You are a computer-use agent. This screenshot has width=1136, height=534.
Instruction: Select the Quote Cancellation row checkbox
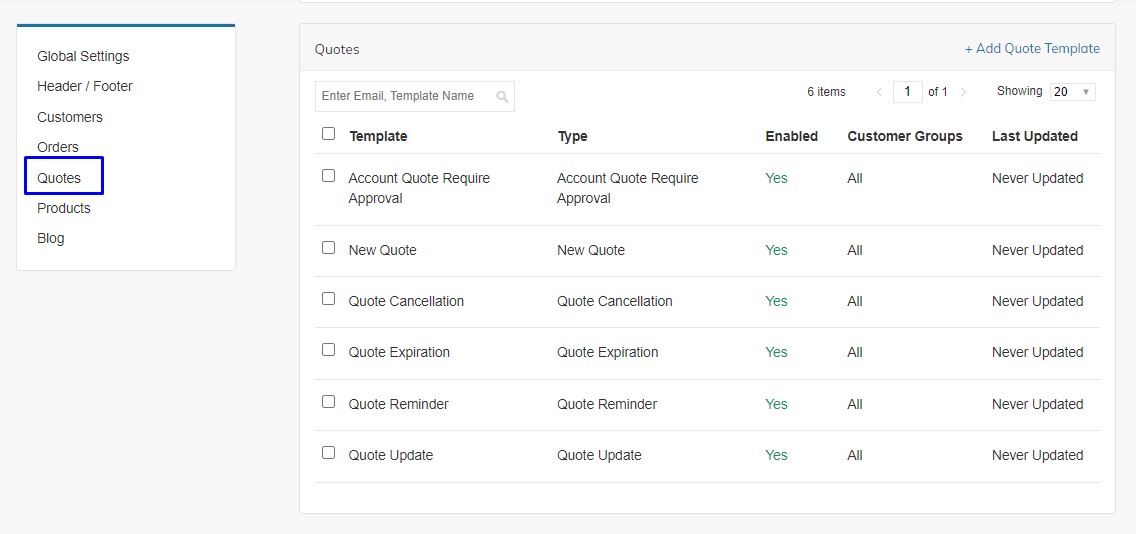point(328,299)
